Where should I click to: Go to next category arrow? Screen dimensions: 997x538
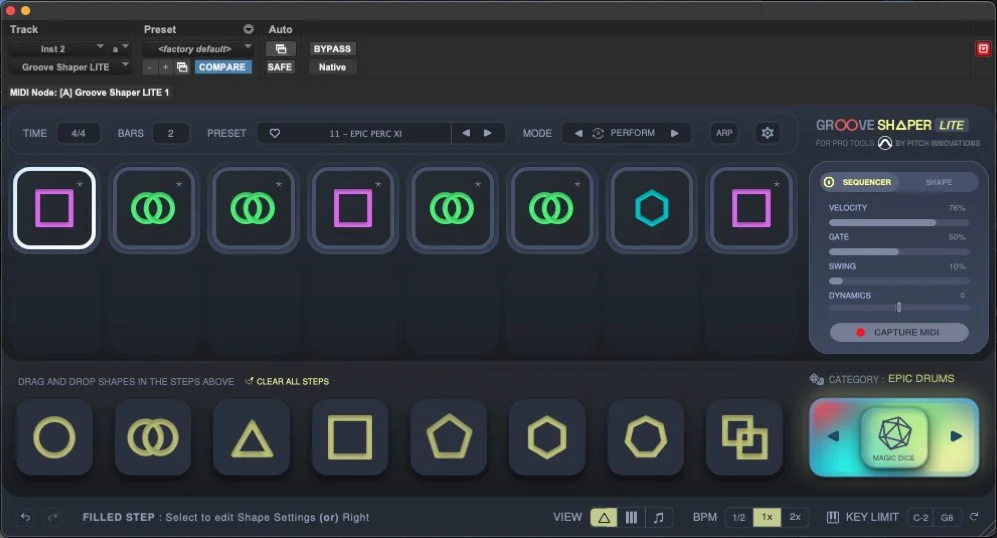[x=956, y=436]
